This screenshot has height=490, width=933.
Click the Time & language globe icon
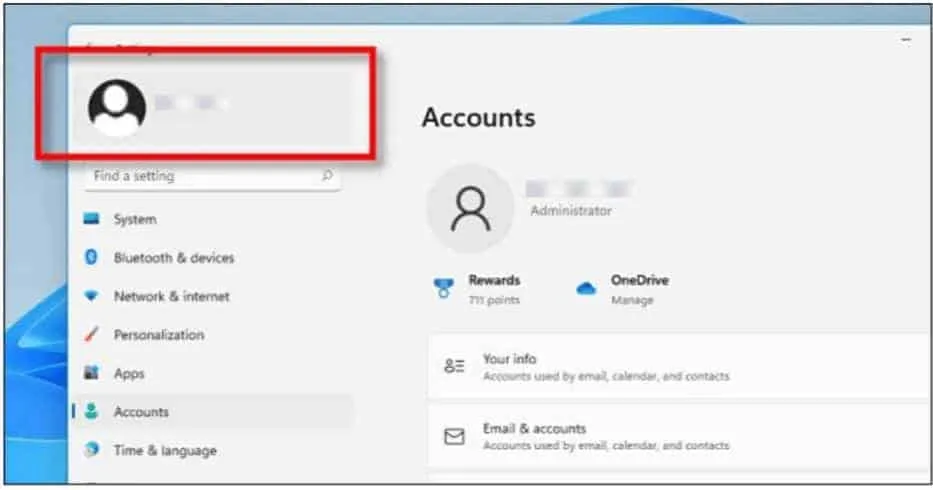tap(92, 451)
